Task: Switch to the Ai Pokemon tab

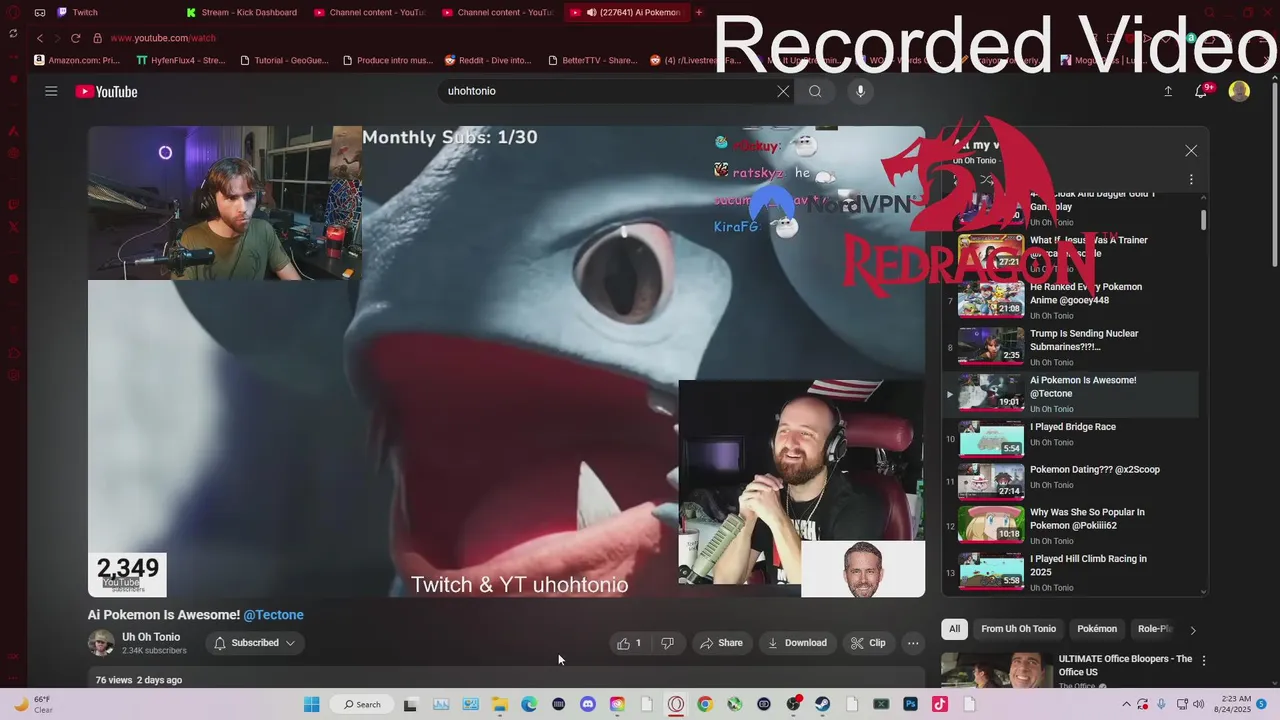Action: 626,12
